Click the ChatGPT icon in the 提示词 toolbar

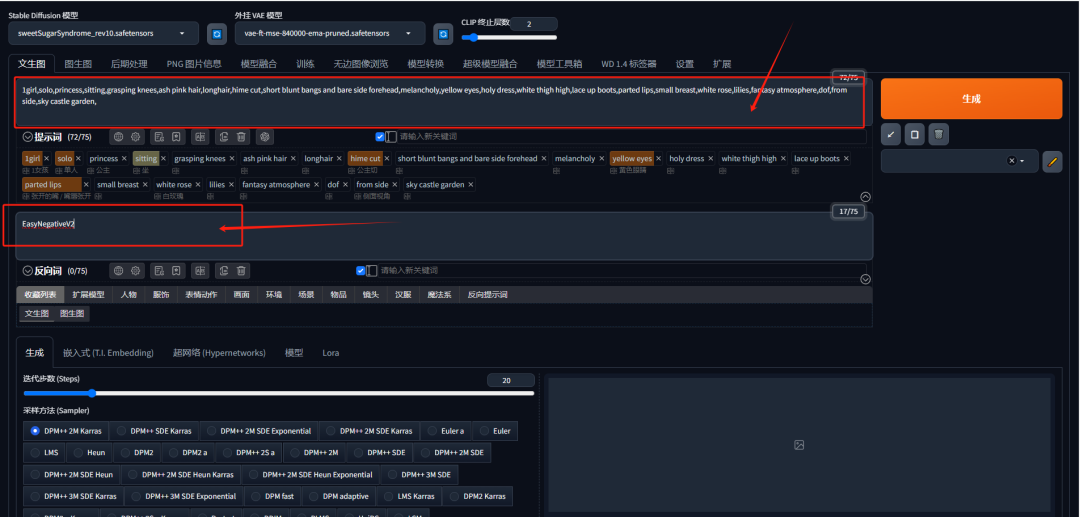pos(265,136)
